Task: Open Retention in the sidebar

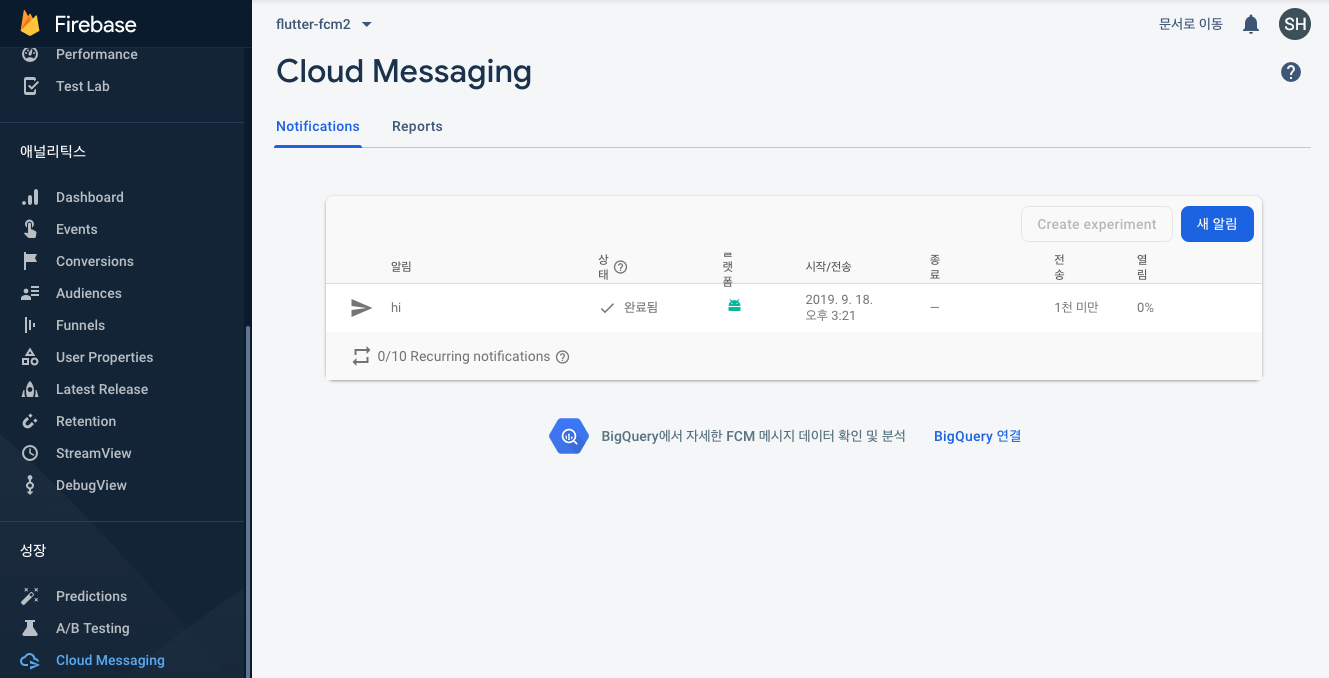Action: coord(86,421)
